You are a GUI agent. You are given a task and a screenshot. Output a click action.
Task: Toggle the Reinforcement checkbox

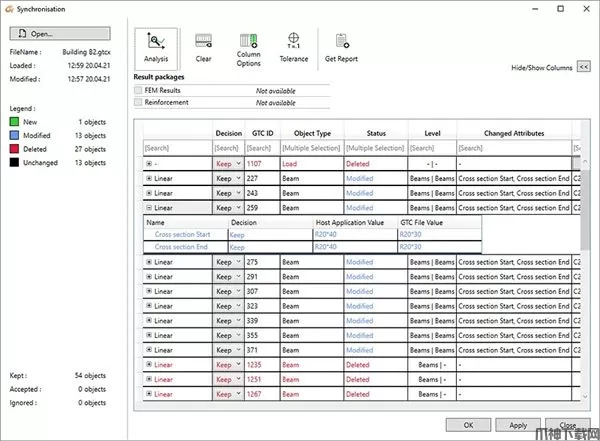(x=139, y=102)
